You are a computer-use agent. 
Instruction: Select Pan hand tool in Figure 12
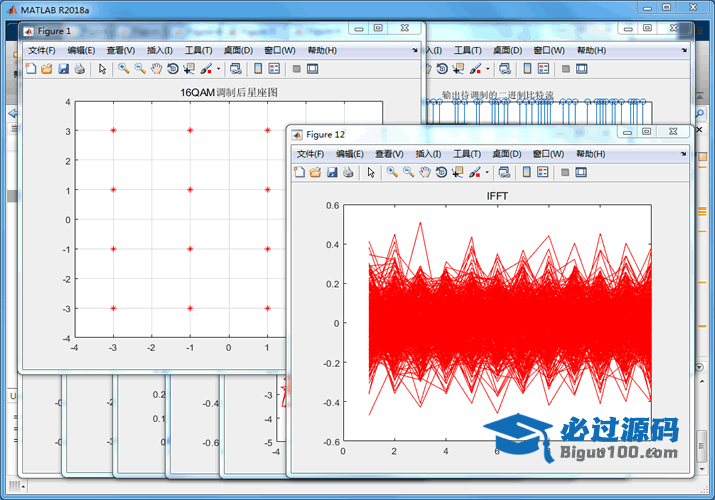(425, 172)
